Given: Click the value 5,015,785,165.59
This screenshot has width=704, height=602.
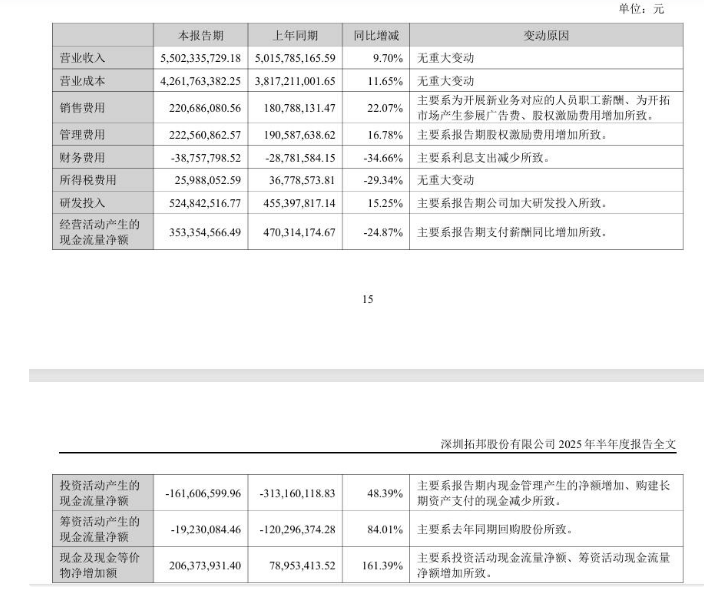Looking at the screenshot, I should click(x=295, y=58).
